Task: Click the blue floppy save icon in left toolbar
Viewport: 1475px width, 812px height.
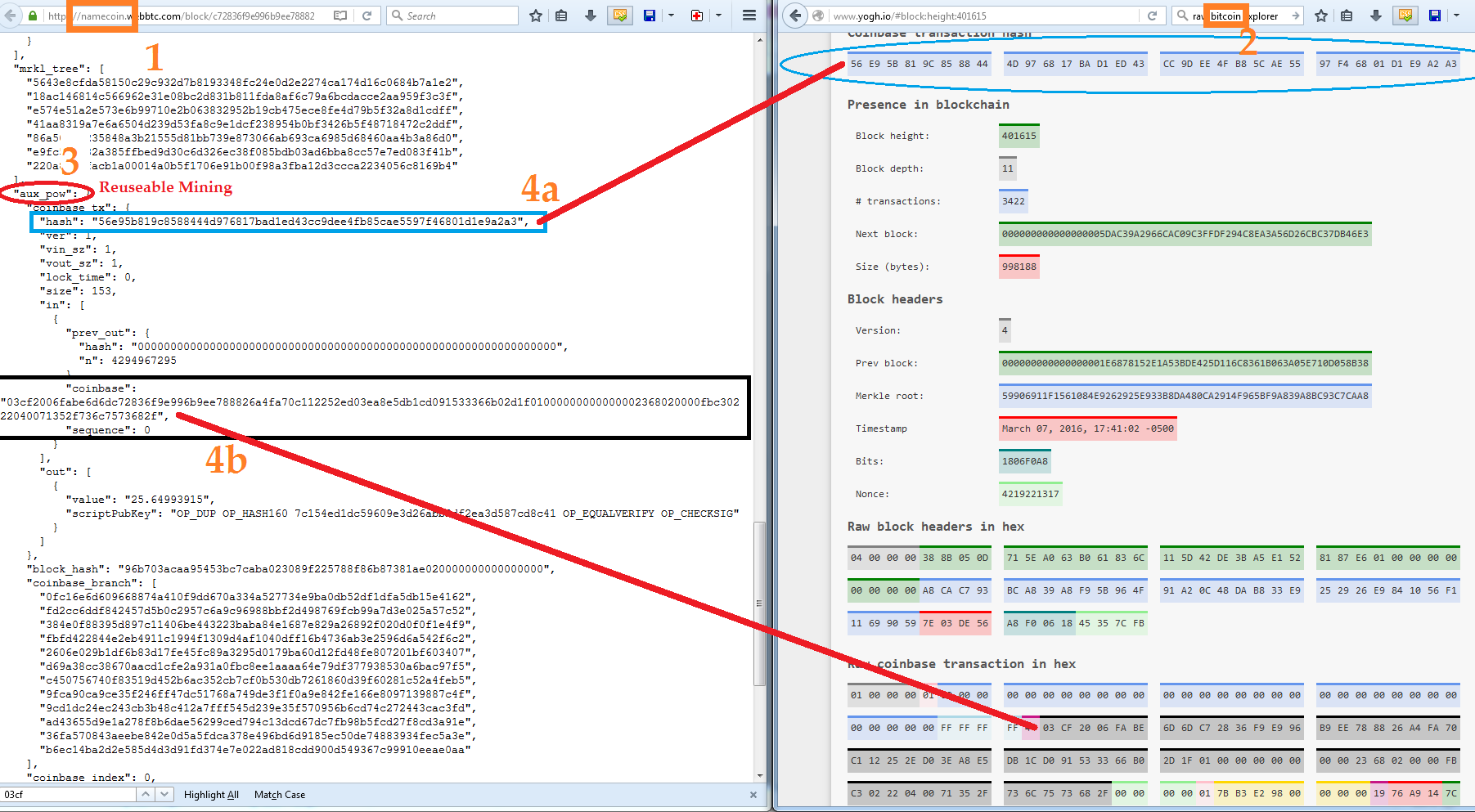Action: click(650, 16)
